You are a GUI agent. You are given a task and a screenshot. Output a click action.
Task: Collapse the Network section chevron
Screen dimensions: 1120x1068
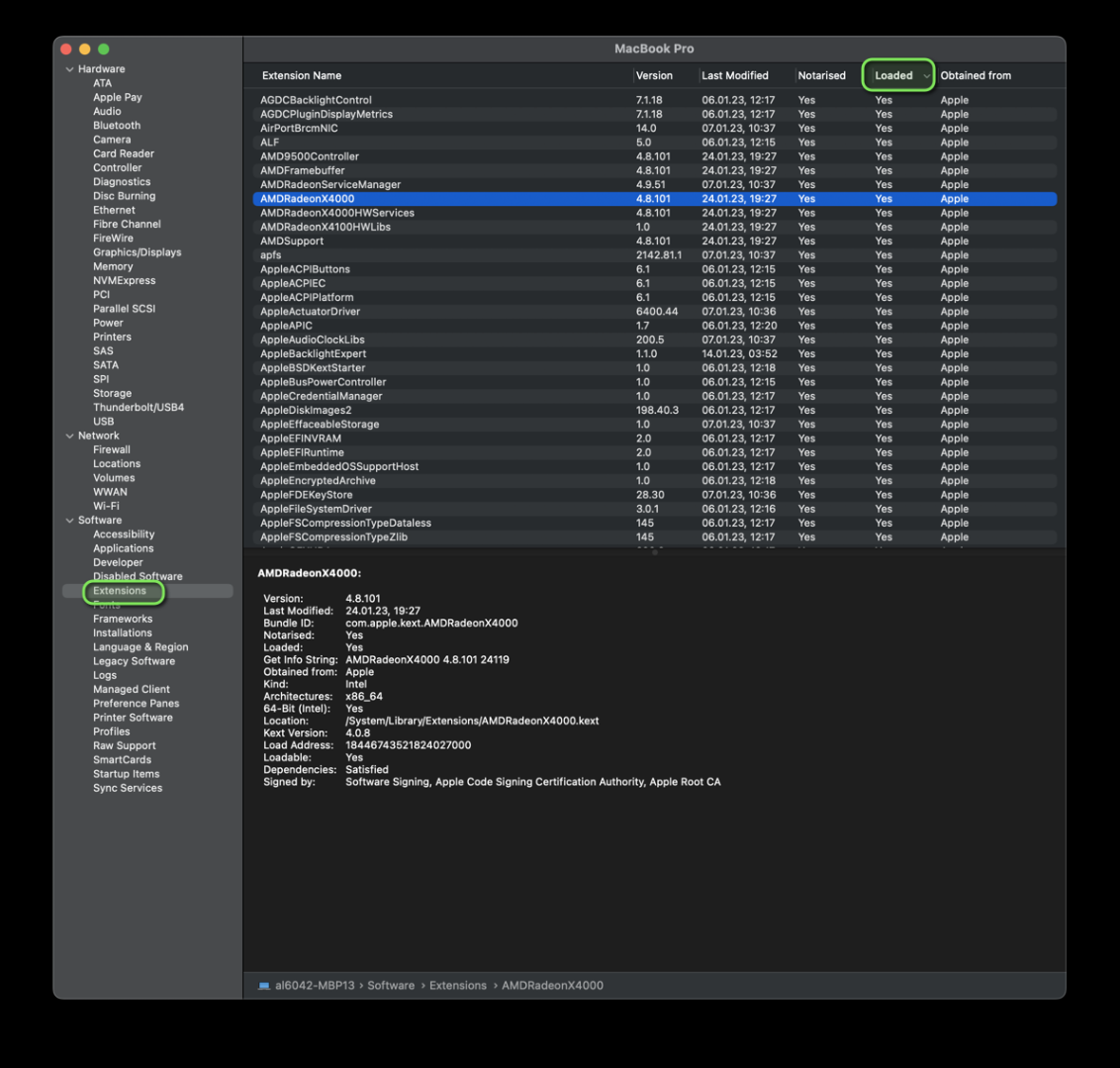coord(69,436)
